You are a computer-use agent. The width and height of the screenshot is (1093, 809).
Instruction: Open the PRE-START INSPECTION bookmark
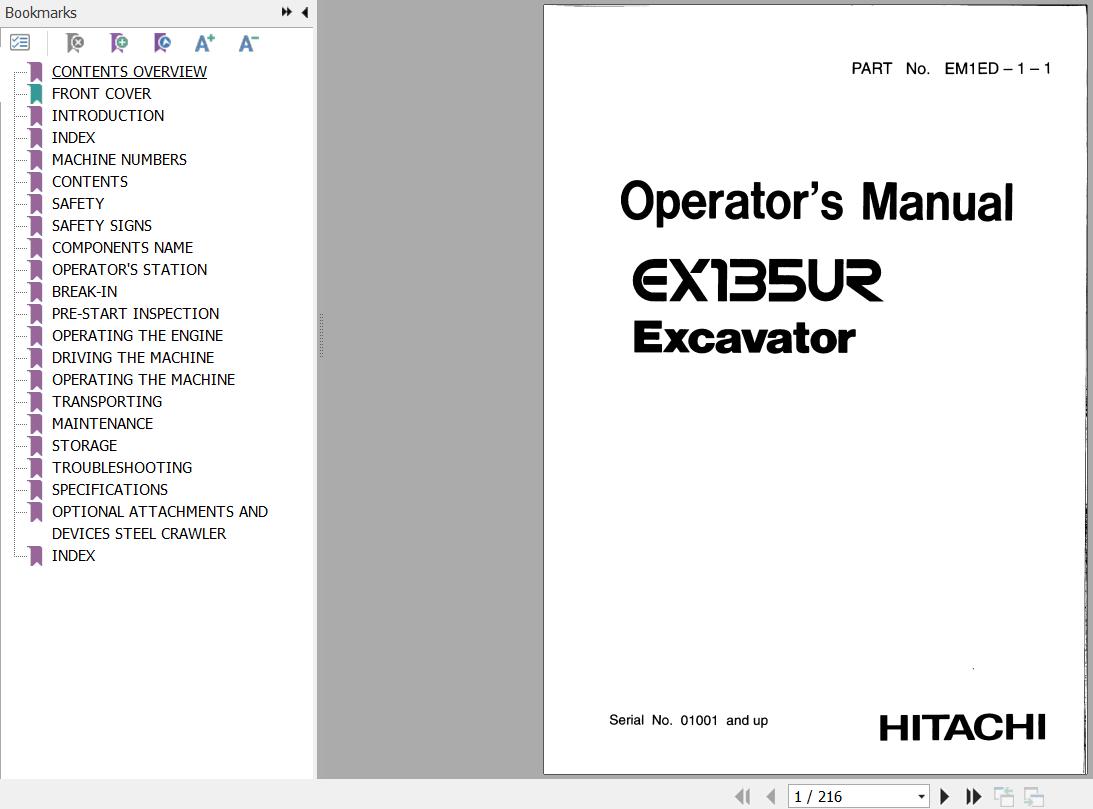(x=135, y=314)
